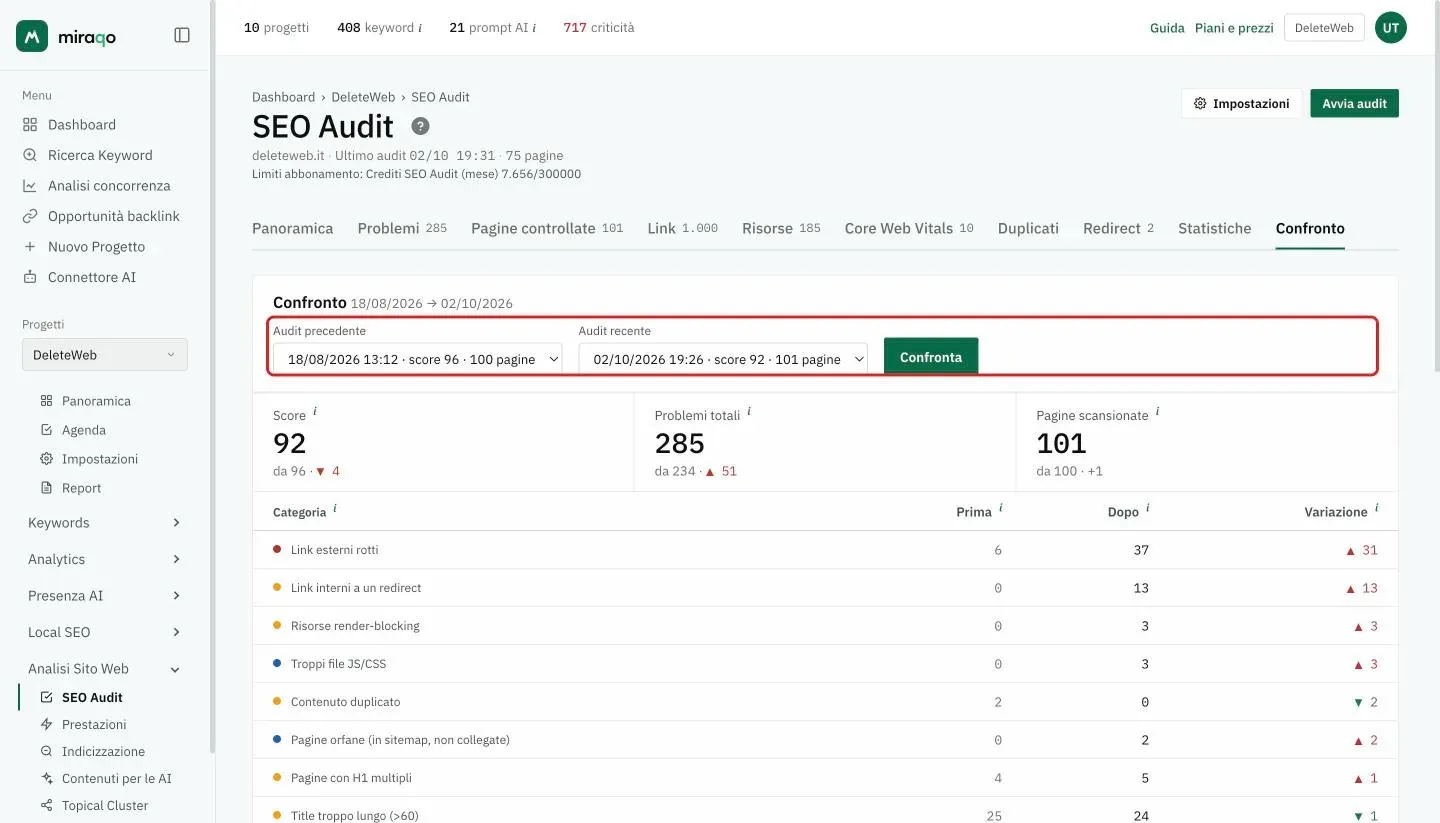Open the Audit precedente dropdown
This screenshot has height=823, width=1440.
pos(418,359)
